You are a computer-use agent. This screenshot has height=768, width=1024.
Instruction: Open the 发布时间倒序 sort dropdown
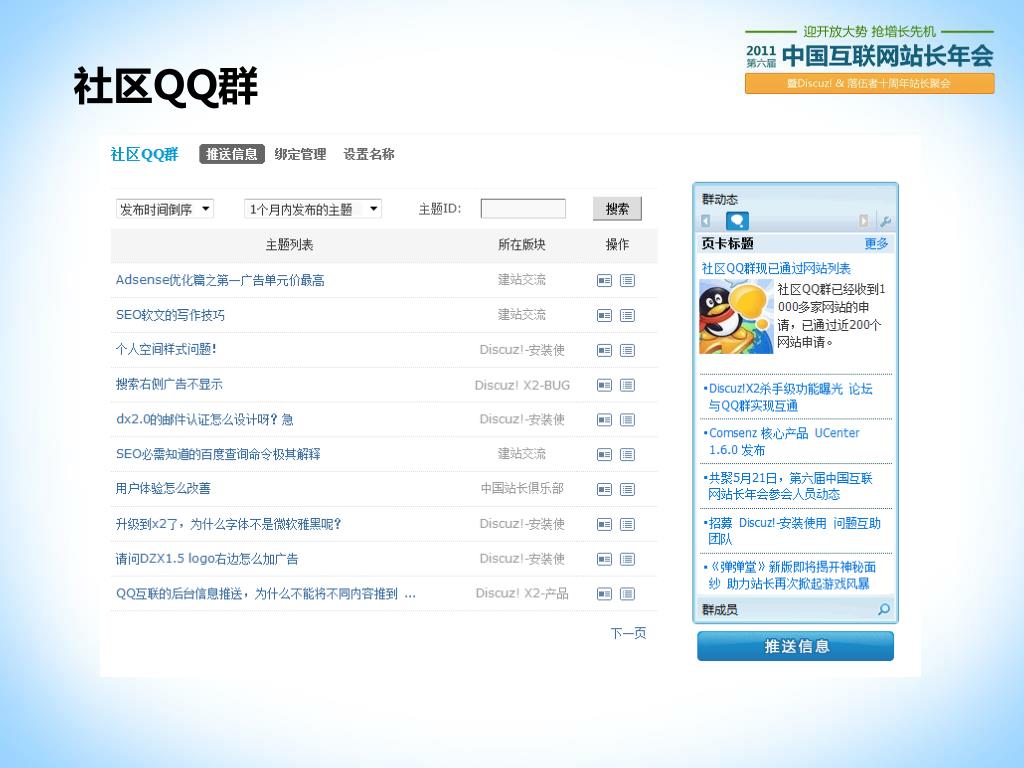[x=165, y=209]
